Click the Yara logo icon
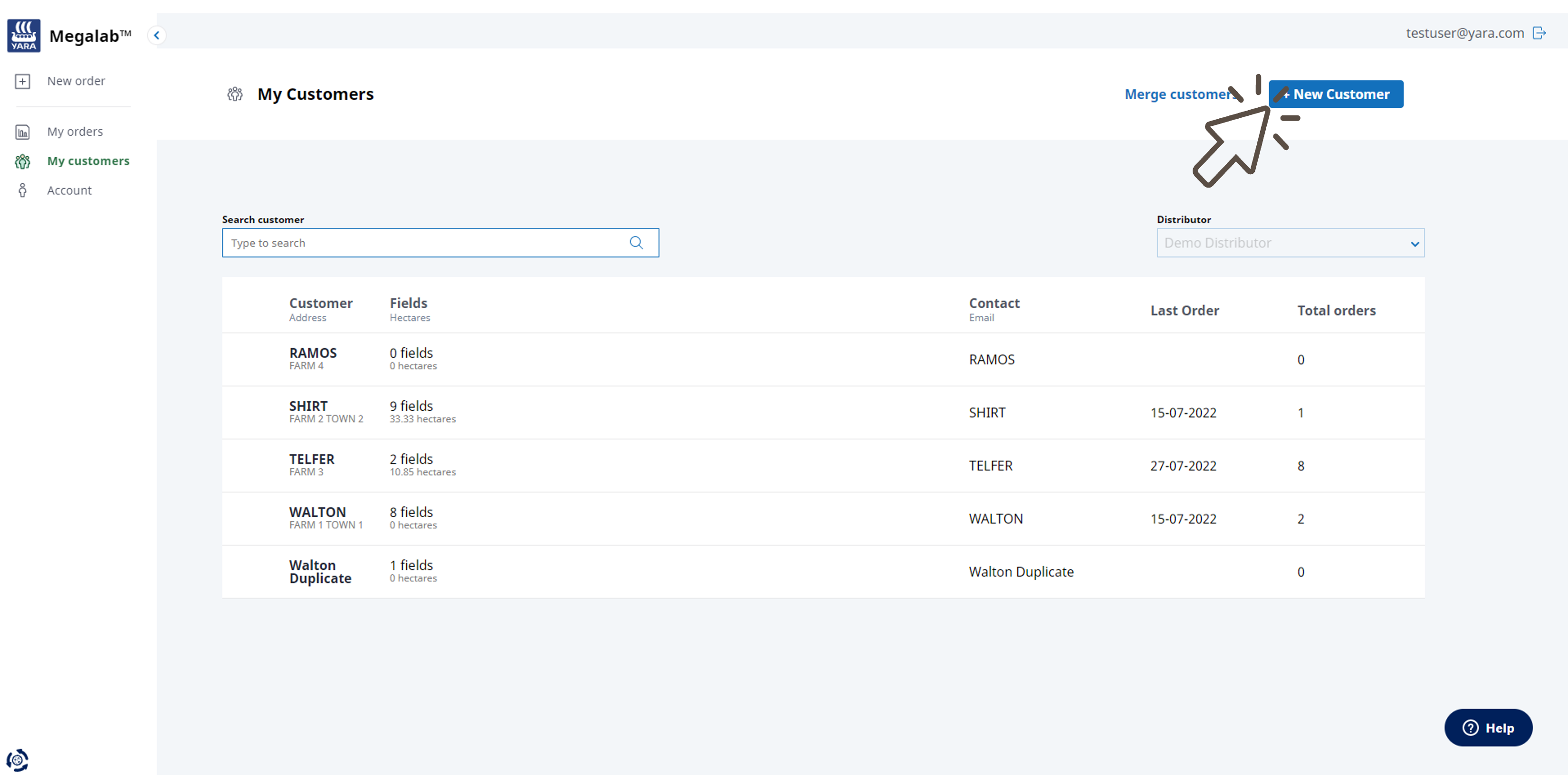Viewport: 1568px width, 775px height. pos(24,35)
